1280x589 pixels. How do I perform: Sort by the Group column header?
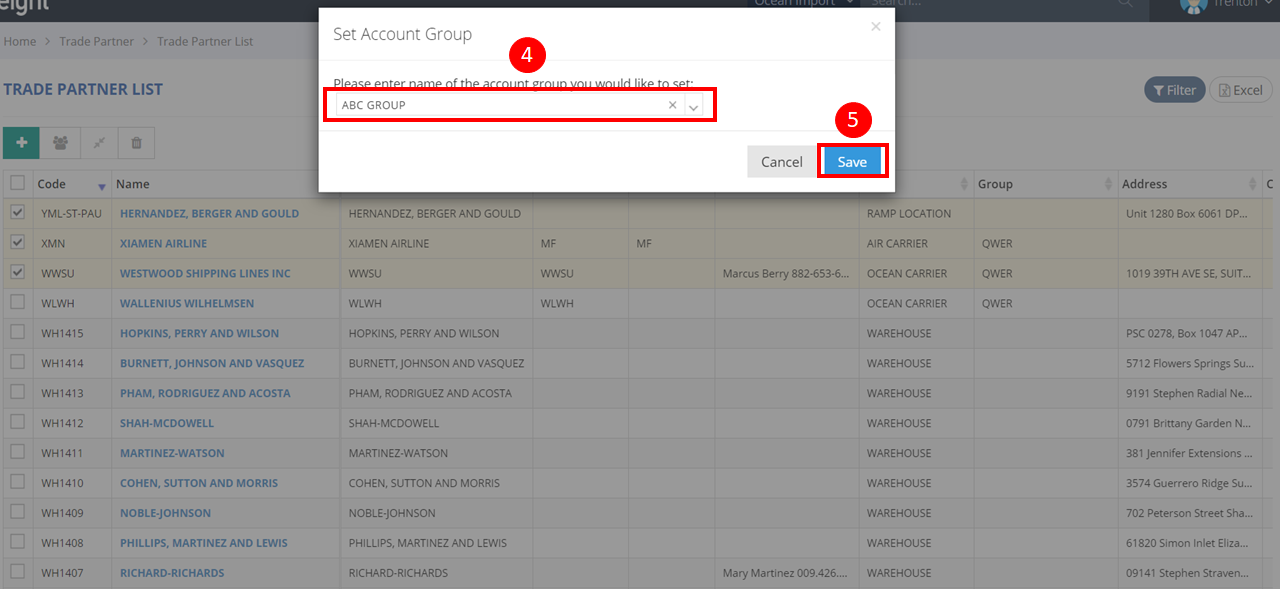click(x=1040, y=184)
